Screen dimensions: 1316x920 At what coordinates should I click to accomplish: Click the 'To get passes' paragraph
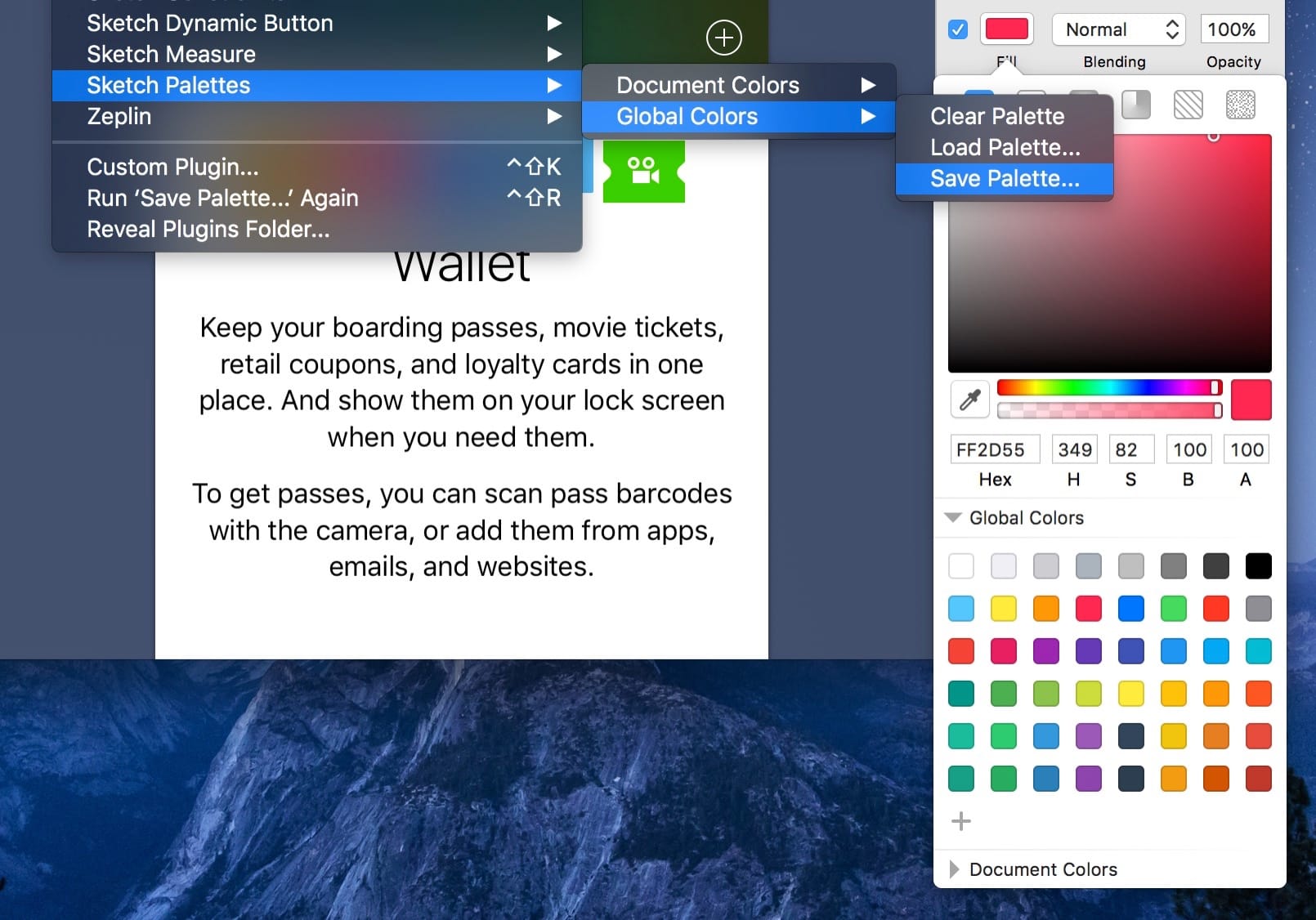[462, 529]
